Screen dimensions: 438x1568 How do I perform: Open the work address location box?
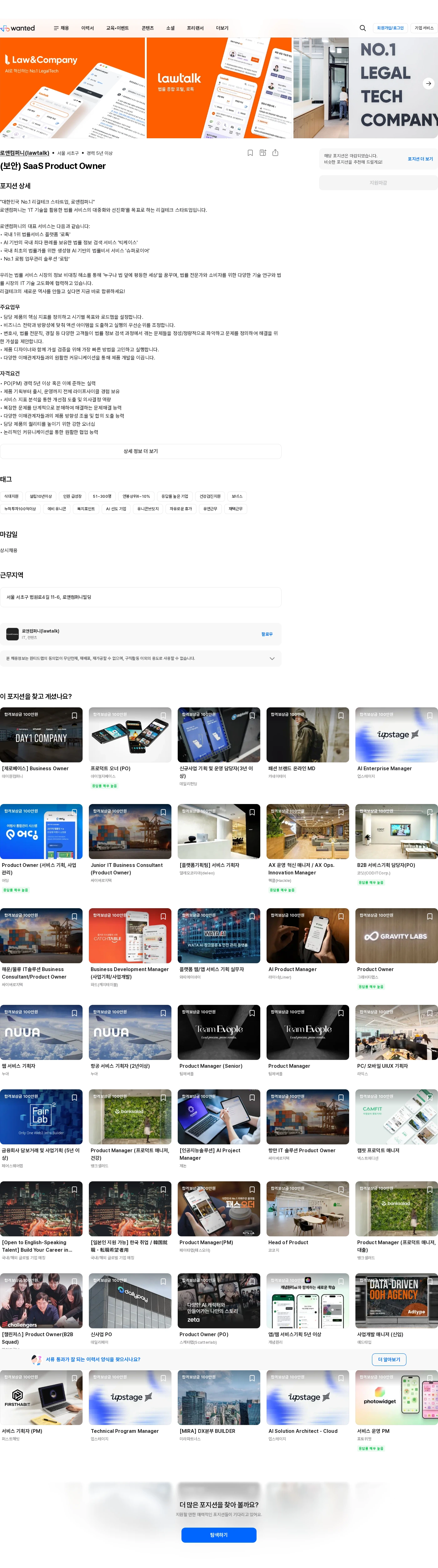pos(140,597)
